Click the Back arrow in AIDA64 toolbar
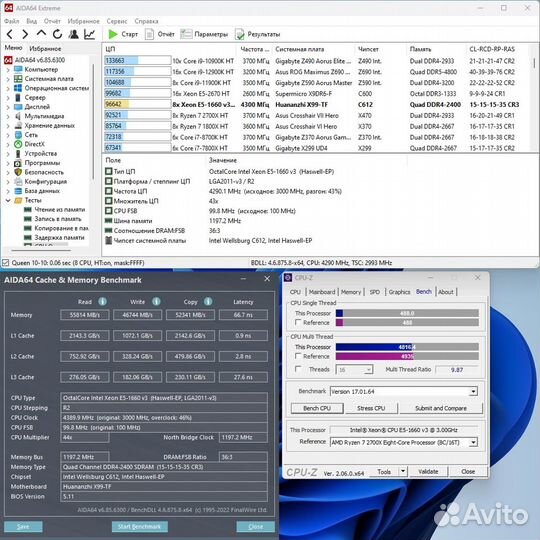This screenshot has width=540, height=540. (10, 34)
